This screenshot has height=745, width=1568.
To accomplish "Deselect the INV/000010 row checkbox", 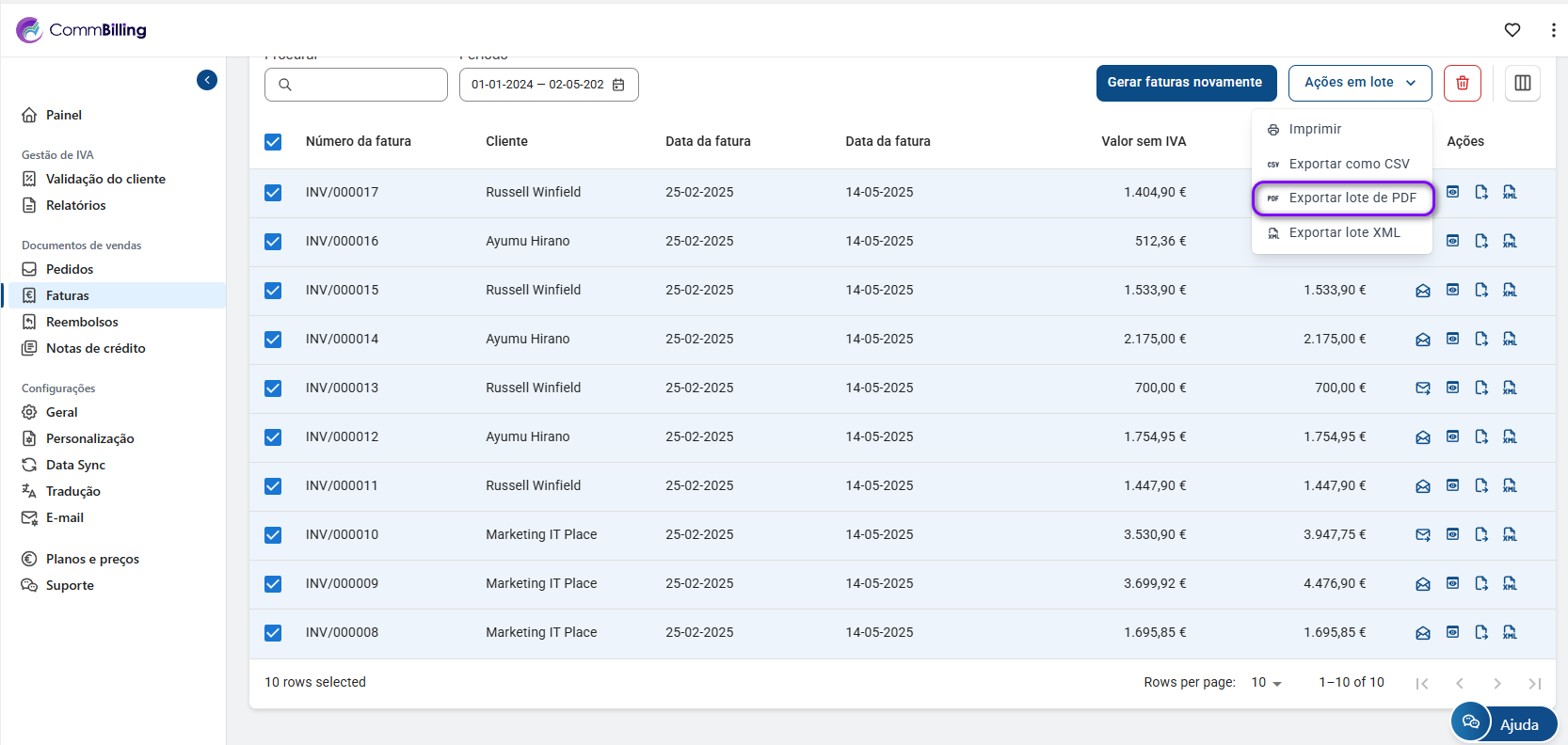I will 273,535.
